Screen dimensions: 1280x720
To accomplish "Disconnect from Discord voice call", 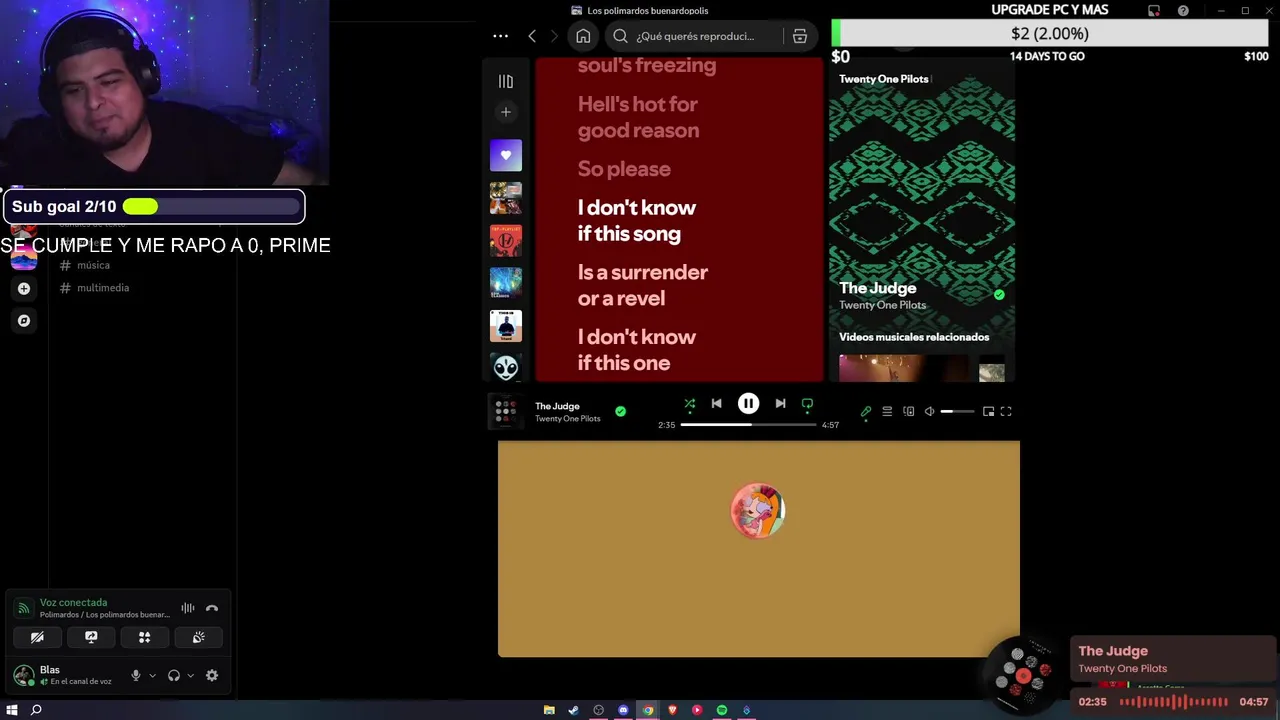I will click(212, 608).
